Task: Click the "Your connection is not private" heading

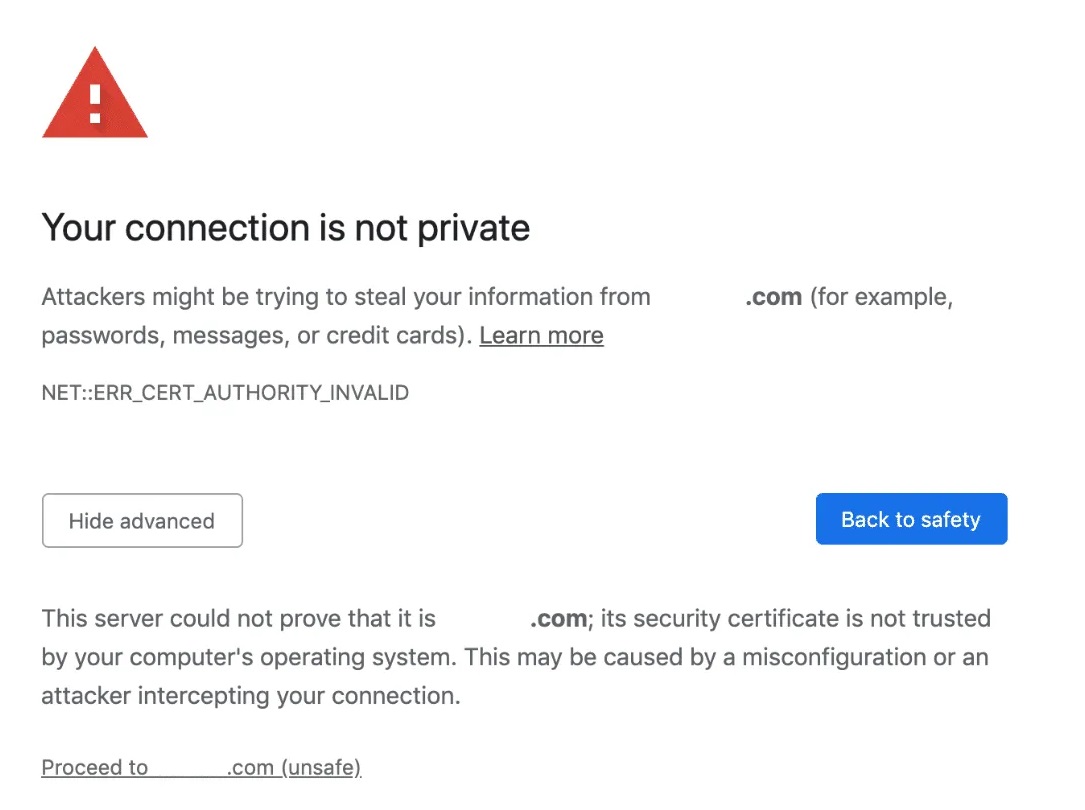Action: point(285,229)
